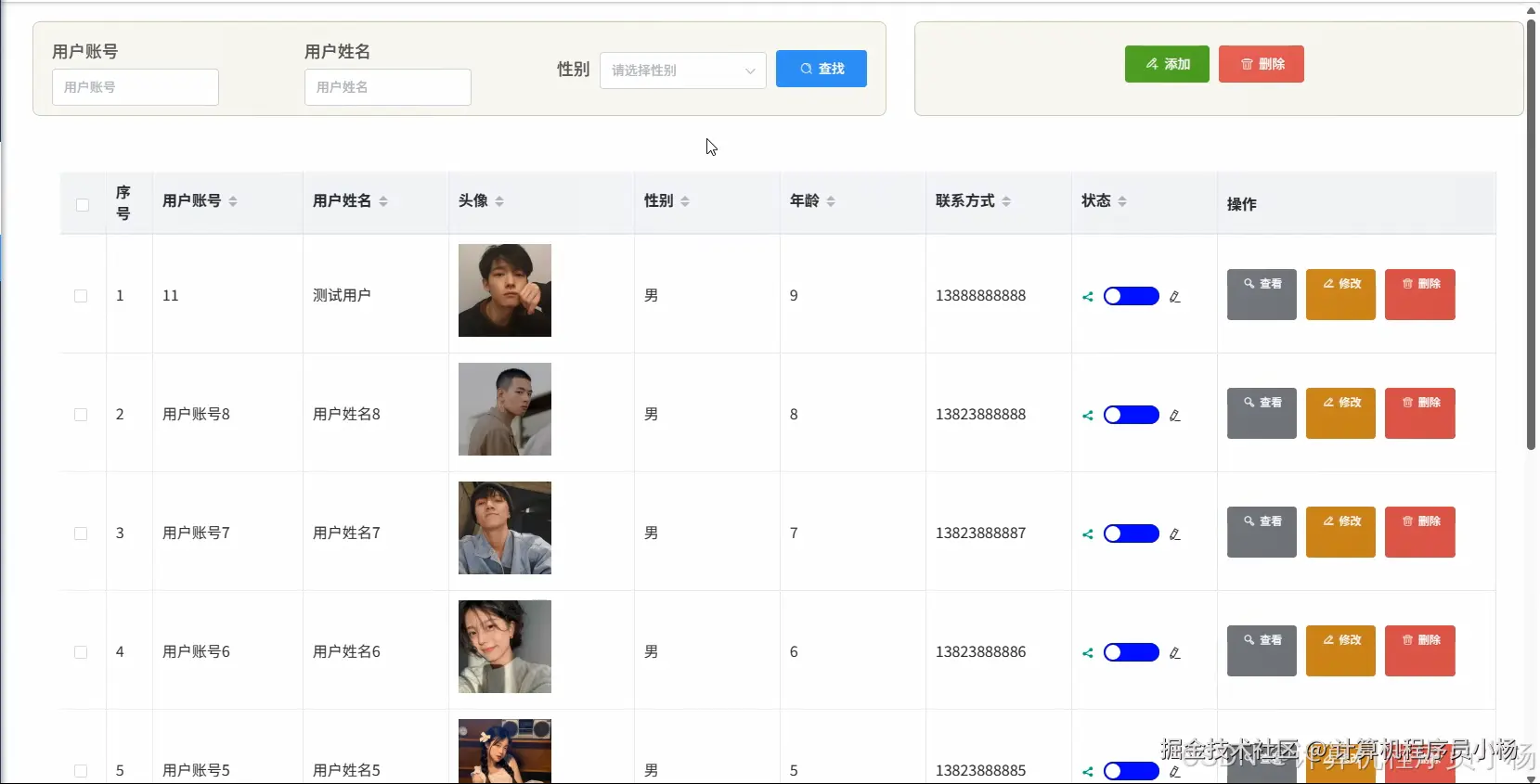Click phone number 13823888887

pos(981,533)
